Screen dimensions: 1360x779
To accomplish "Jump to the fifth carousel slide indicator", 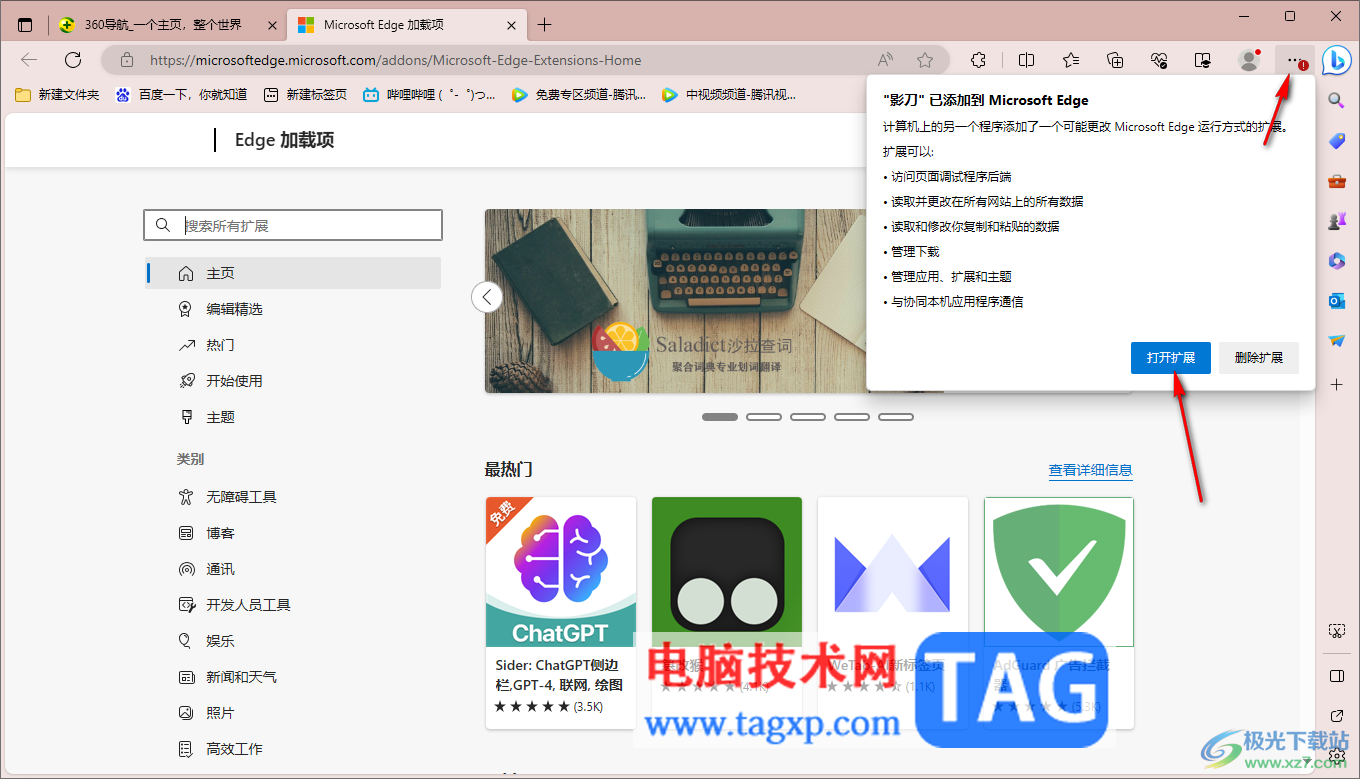I will coord(896,417).
